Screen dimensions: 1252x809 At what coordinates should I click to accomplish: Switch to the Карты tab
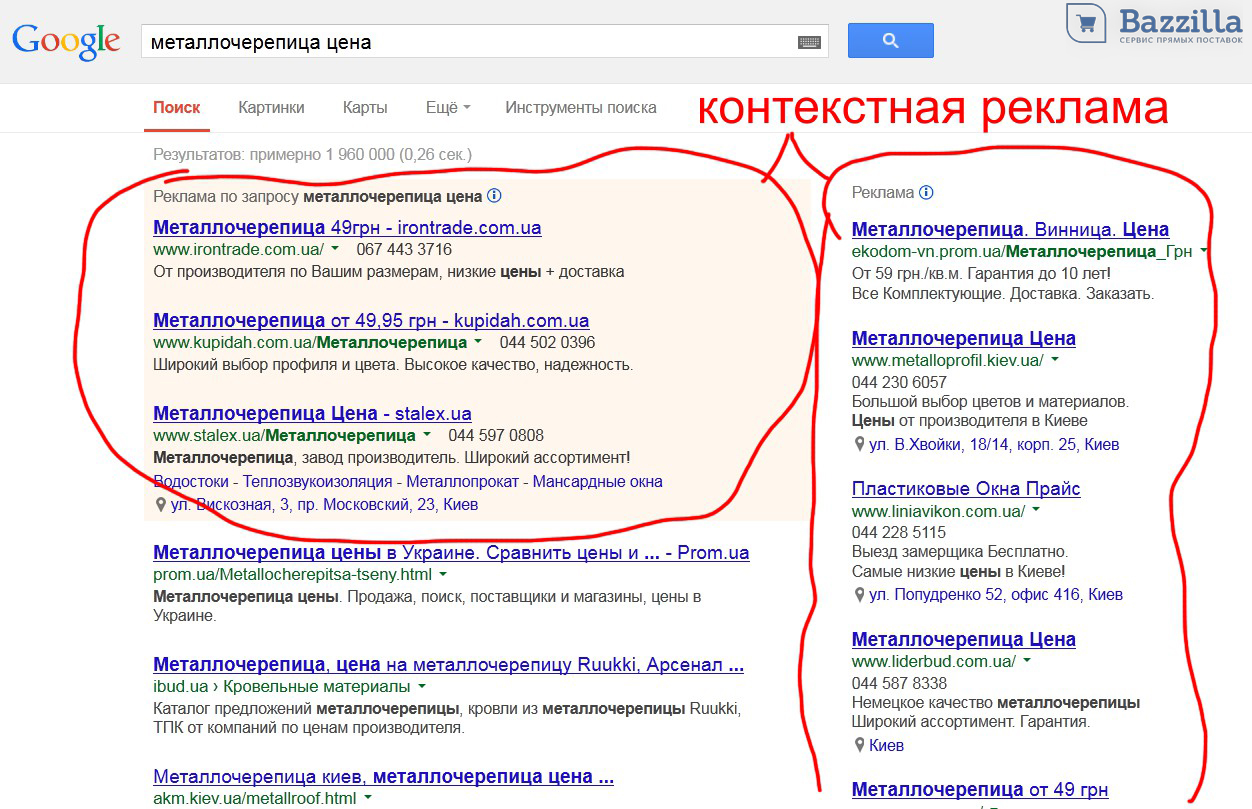pyautogui.click(x=365, y=107)
